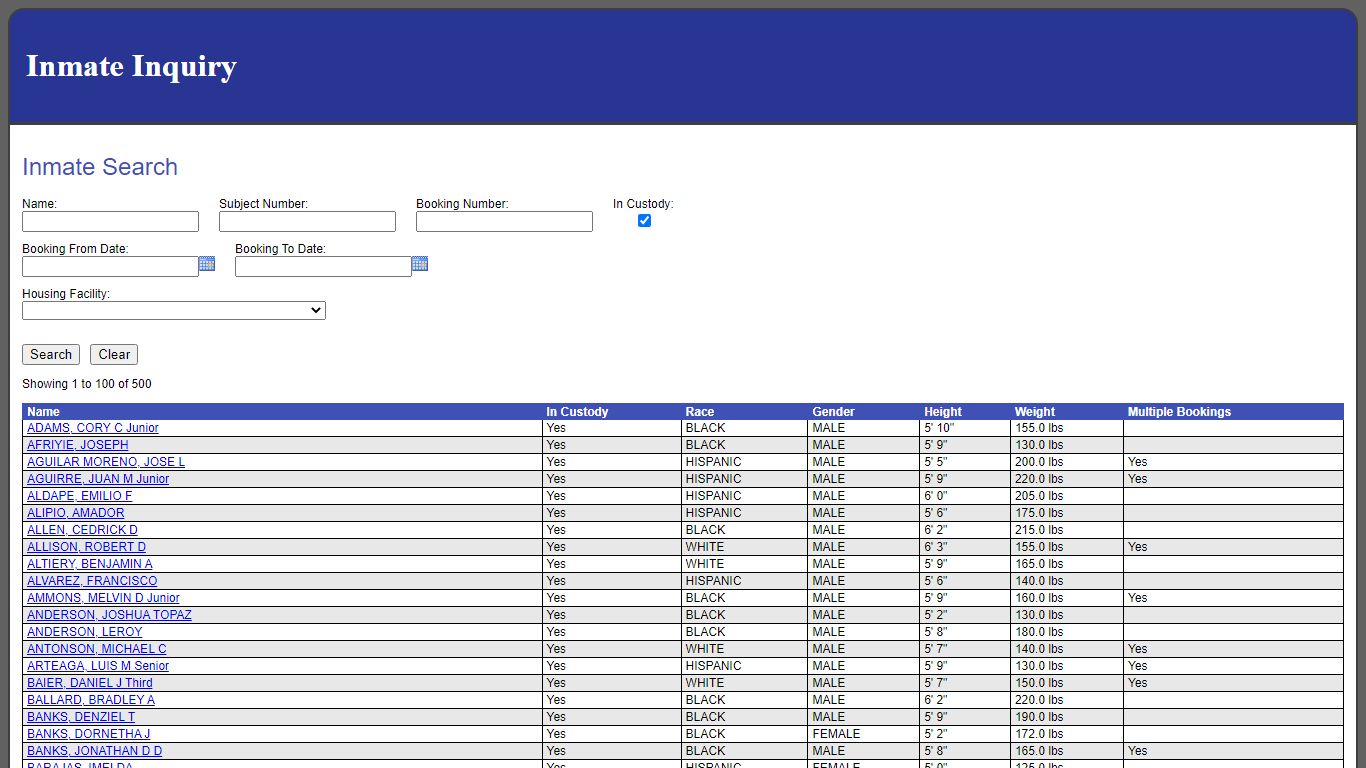The width and height of the screenshot is (1366, 768).
Task: Open AGUIRRE, JUAN M Junior record
Action: [98, 479]
